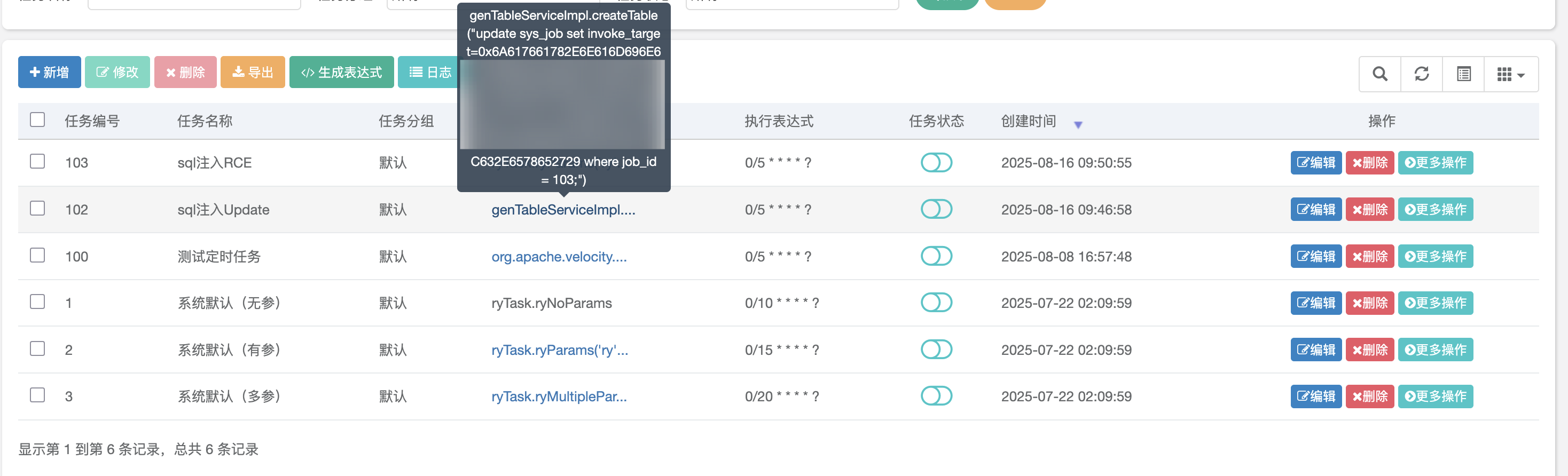Viewport: 1568px width, 476px height.
Task: Click the search magnifier icon
Action: point(1380,74)
